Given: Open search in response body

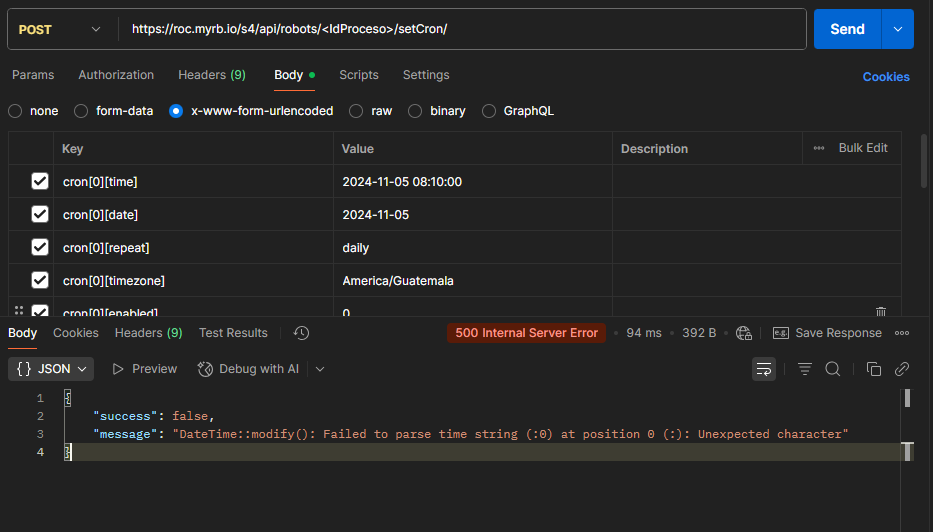Looking at the screenshot, I should tap(832, 369).
